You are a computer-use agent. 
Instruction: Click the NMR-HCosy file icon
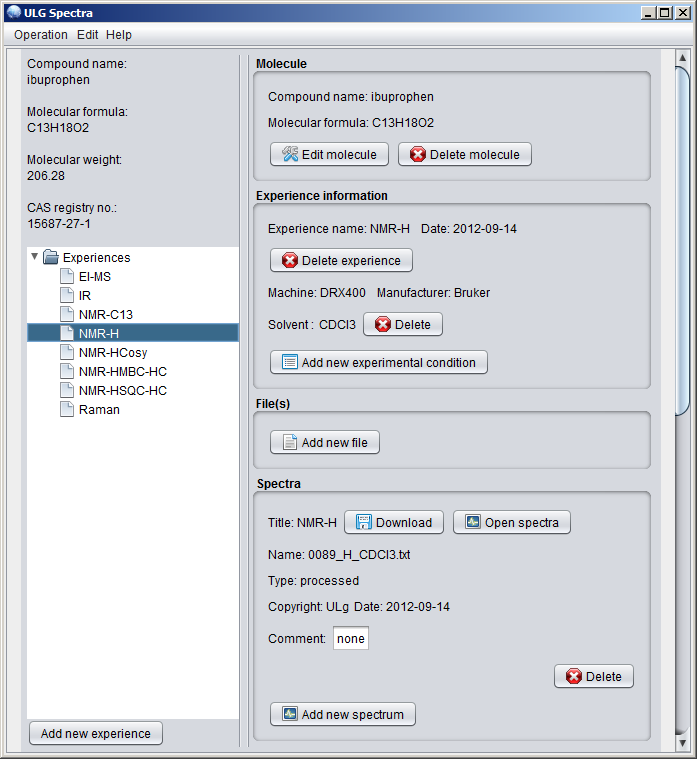67,352
